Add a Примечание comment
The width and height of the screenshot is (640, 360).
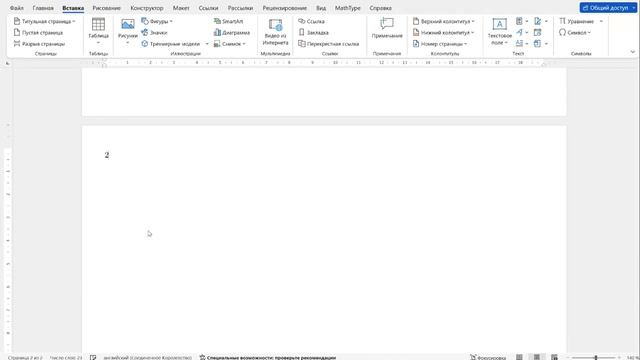click(x=387, y=29)
